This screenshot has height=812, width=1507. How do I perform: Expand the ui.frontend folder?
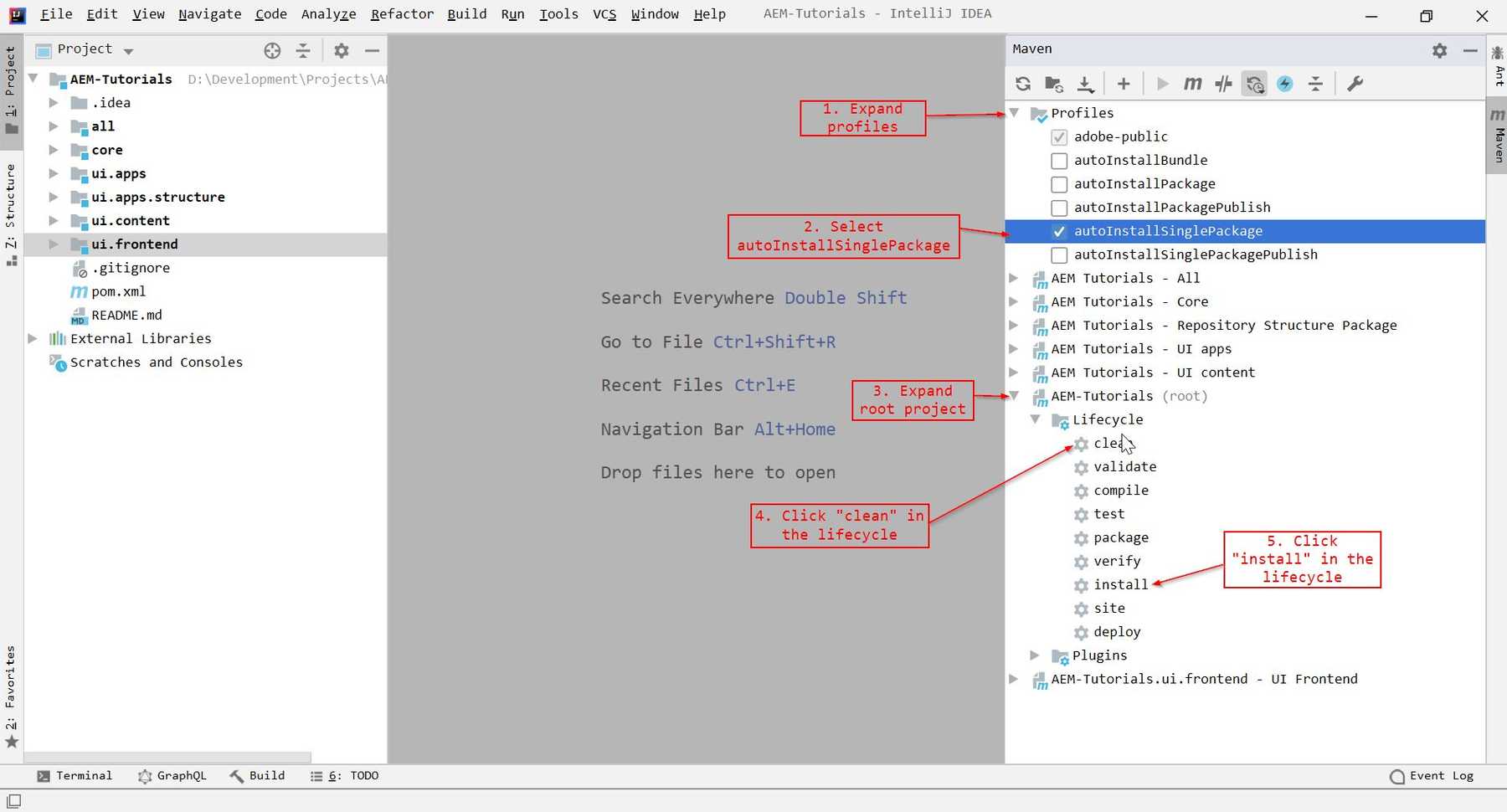pos(54,244)
